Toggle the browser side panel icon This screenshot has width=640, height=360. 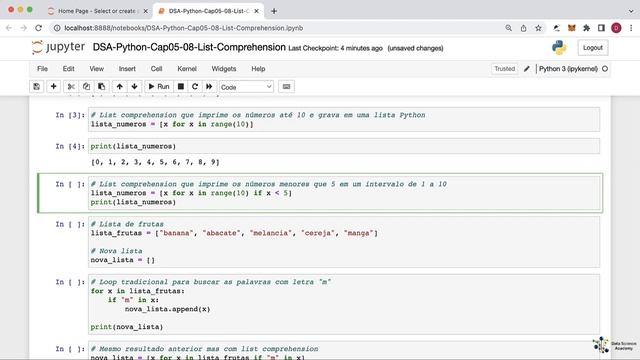coord(601,28)
